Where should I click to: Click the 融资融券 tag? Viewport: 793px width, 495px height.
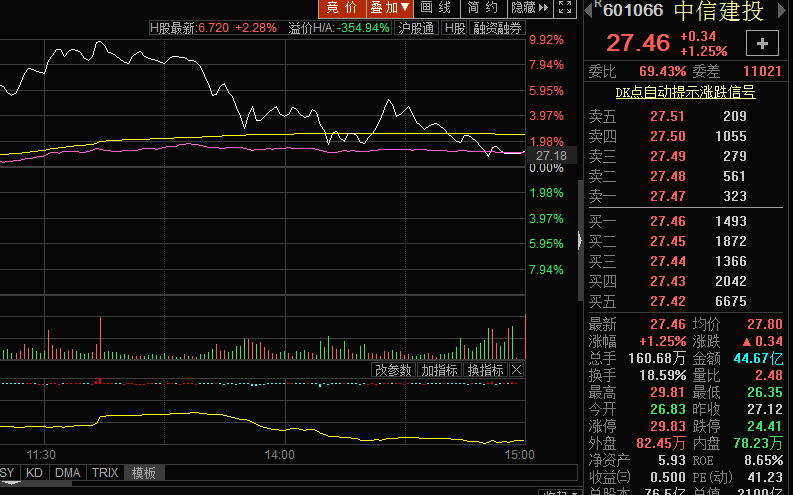click(497, 28)
